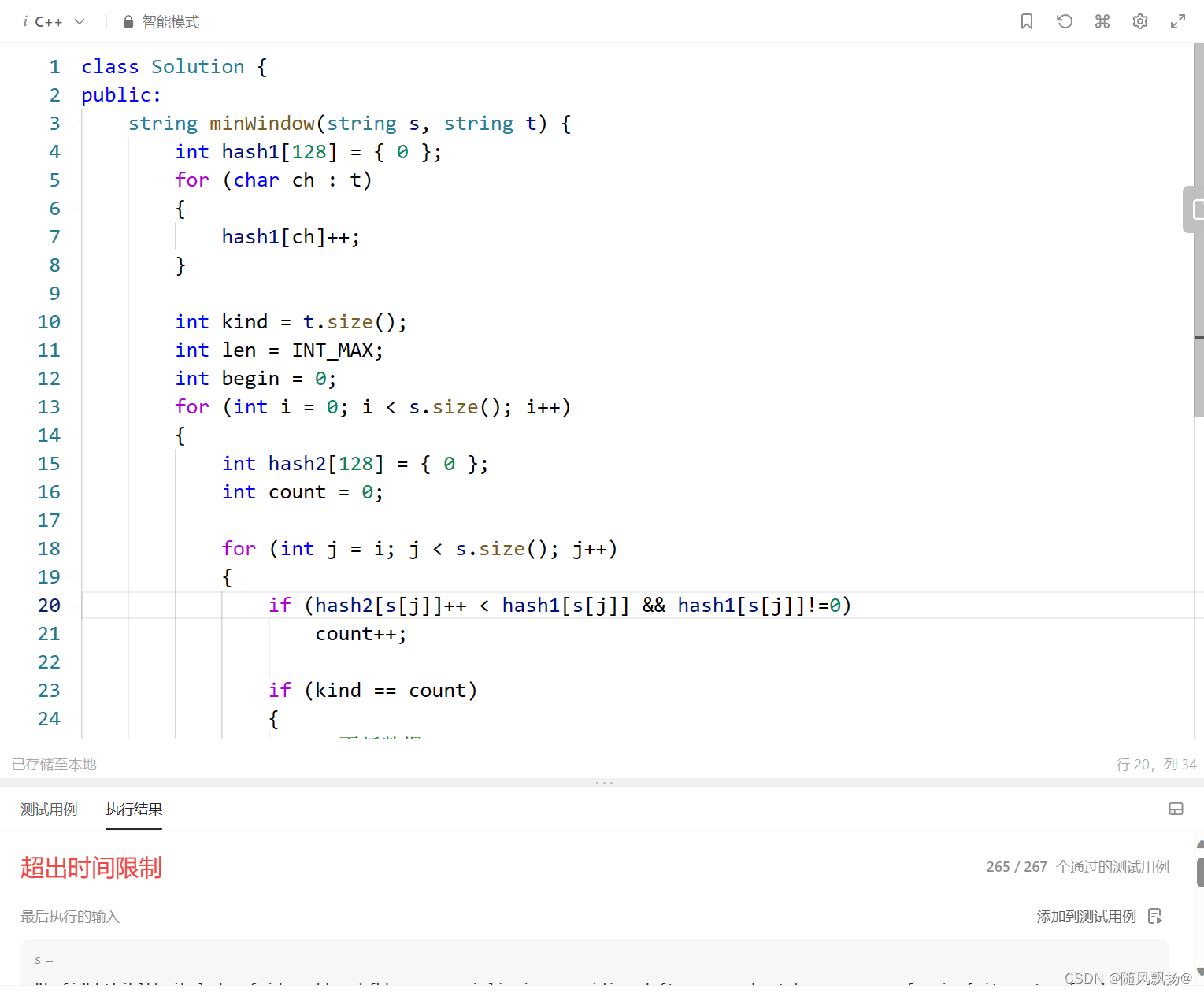
Task: Click 'int hash1[128]' declaration on line 4
Action: [x=256, y=152]
